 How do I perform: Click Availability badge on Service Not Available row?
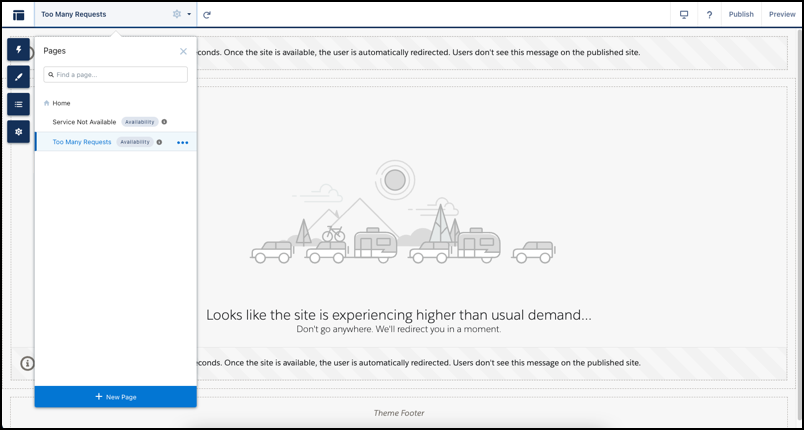pos(140,122)
